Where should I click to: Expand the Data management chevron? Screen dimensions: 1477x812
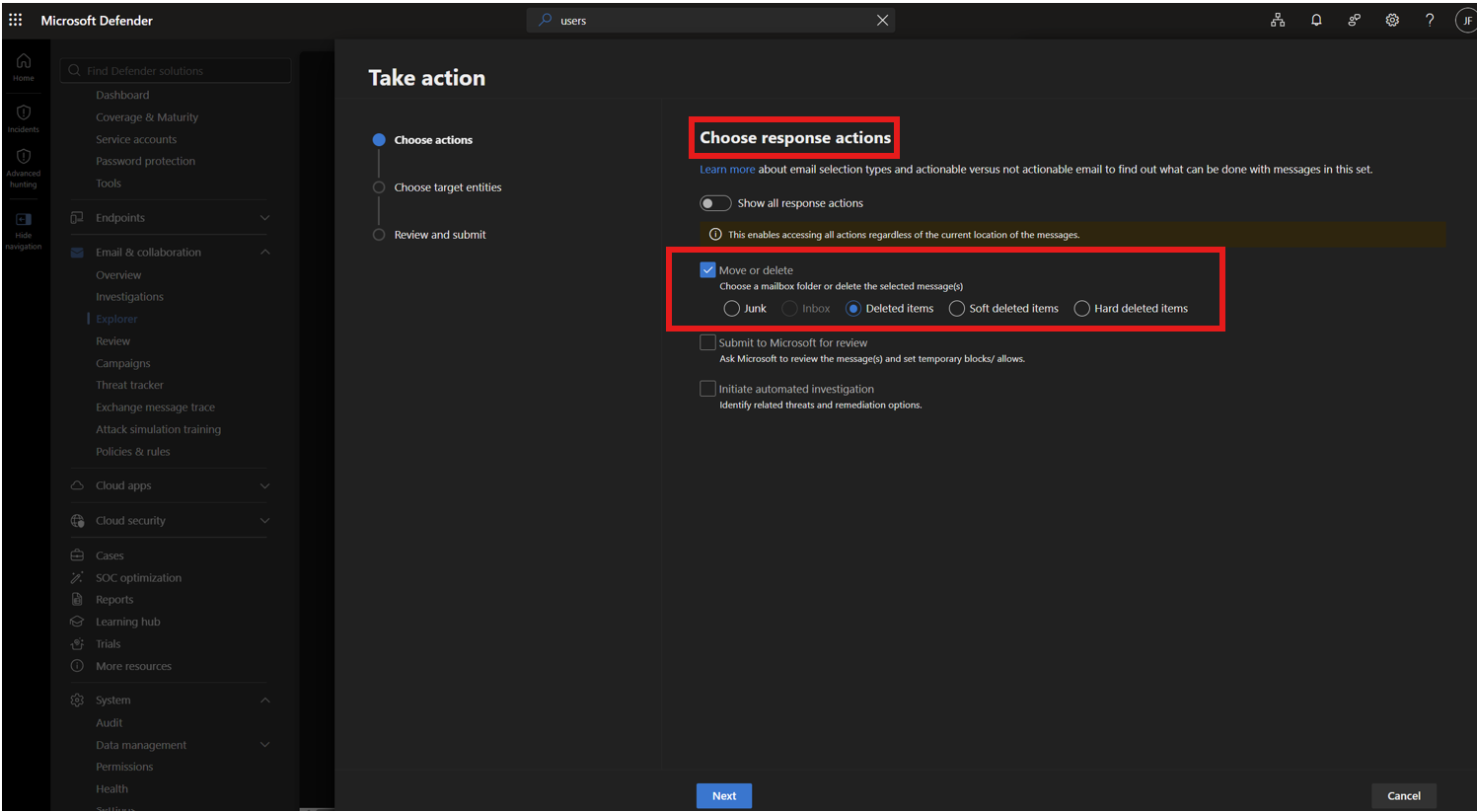pos(264,745)
